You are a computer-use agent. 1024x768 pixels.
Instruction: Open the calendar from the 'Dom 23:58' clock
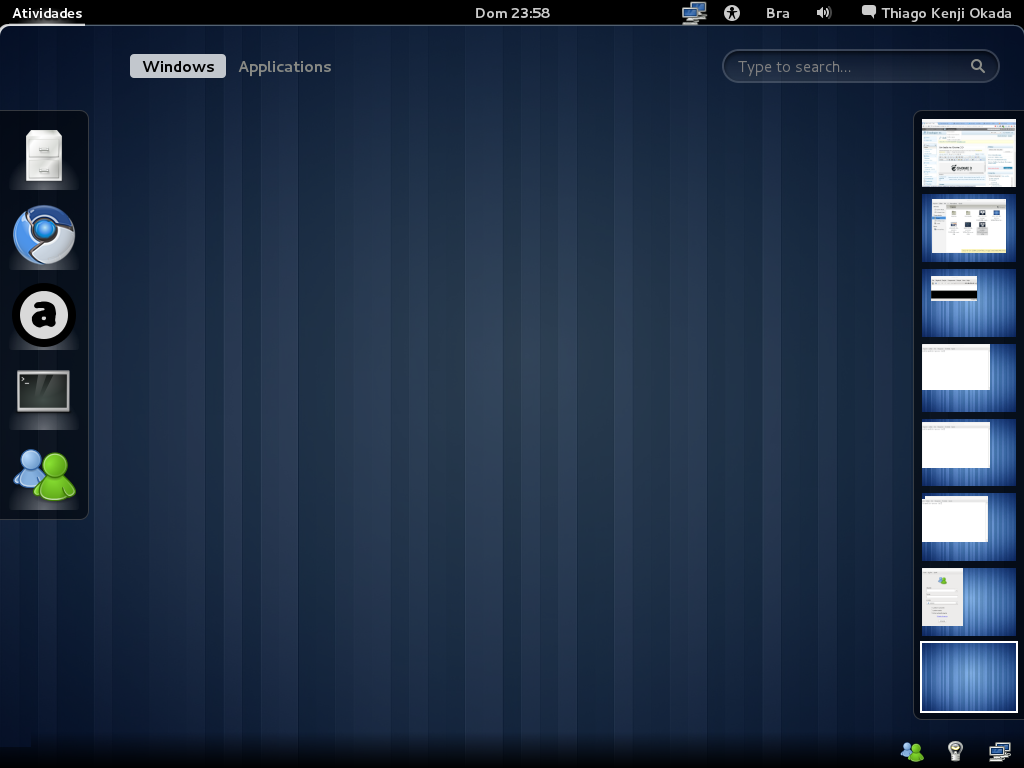point(513,13)
